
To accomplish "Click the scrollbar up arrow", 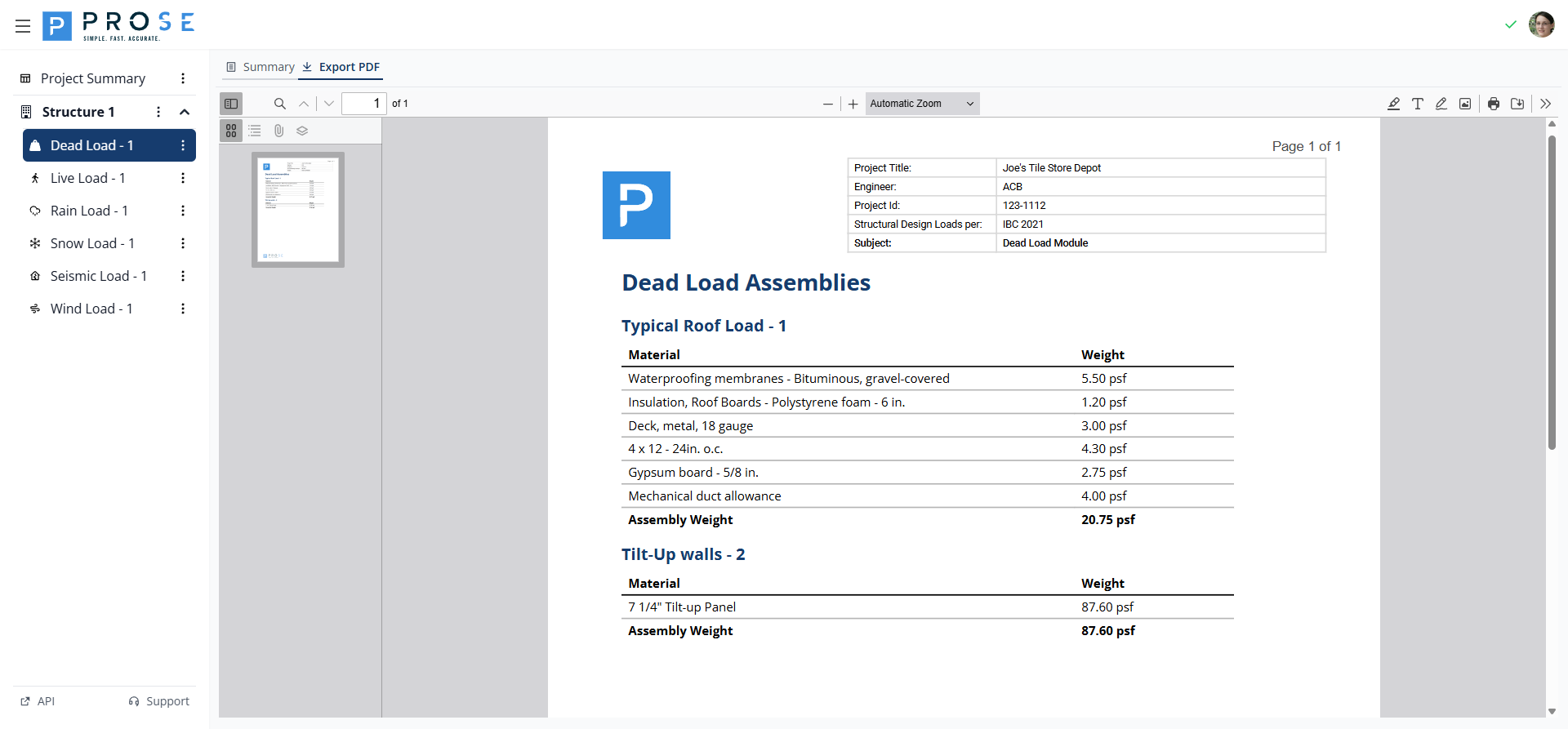I will pos(1552,124).
